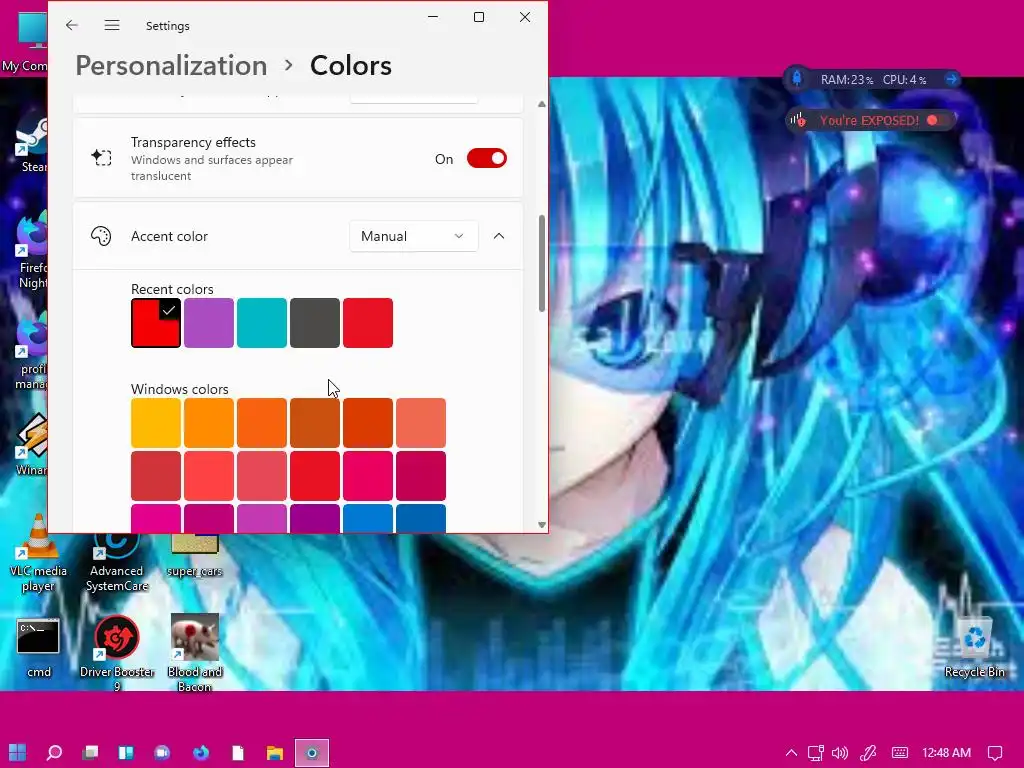Choose the purple recent color swatch
The height and width of the screenshot is (768, 1024).
pyautogui.click(x=209, y=323)
